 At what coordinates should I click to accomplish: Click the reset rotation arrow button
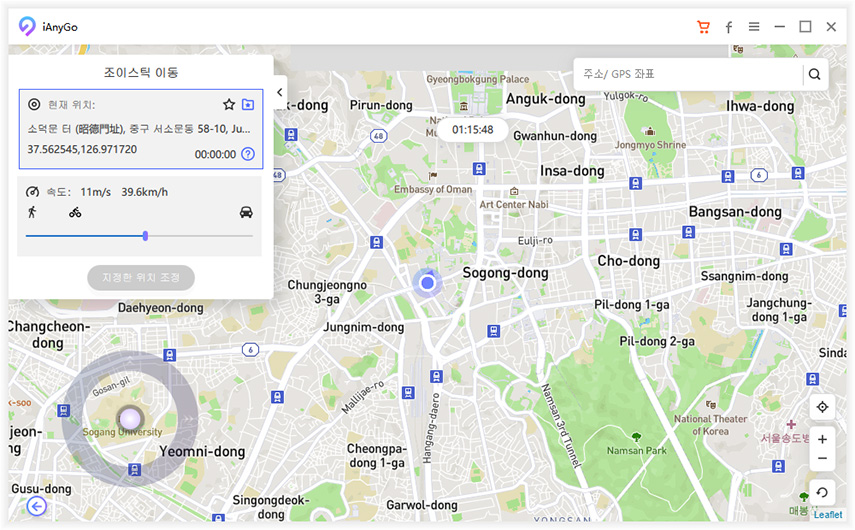pos(822,491)
